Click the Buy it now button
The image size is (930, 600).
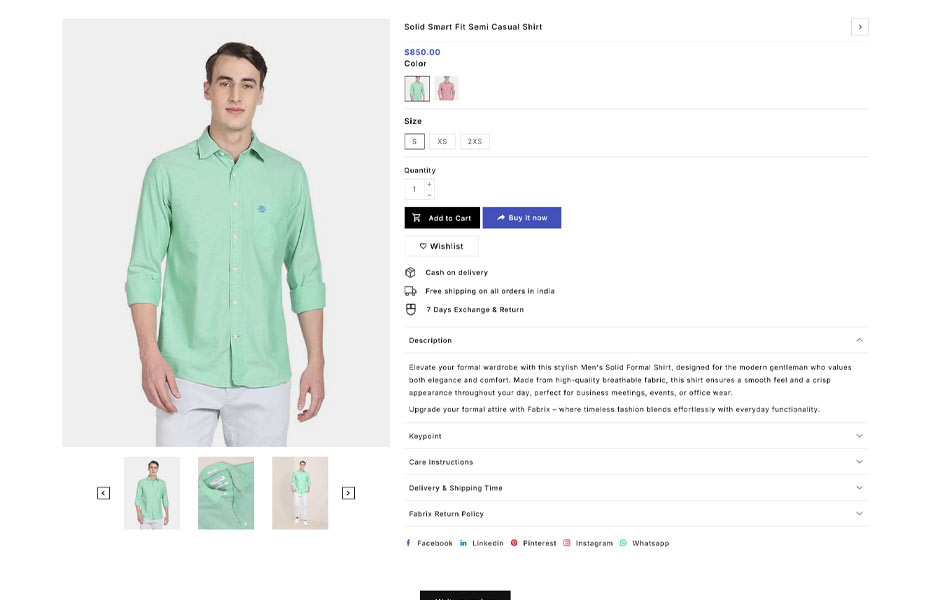point(521,217)
